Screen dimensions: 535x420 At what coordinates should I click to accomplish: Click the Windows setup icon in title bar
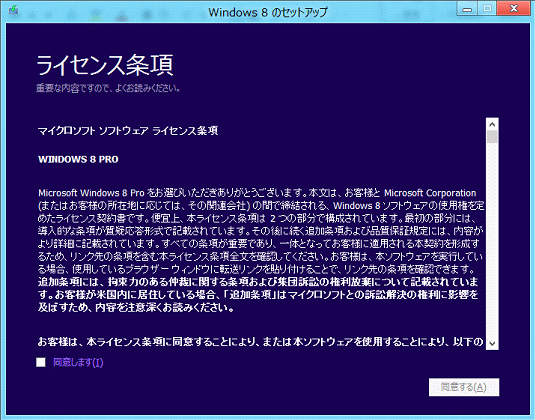tap(13, 10)
